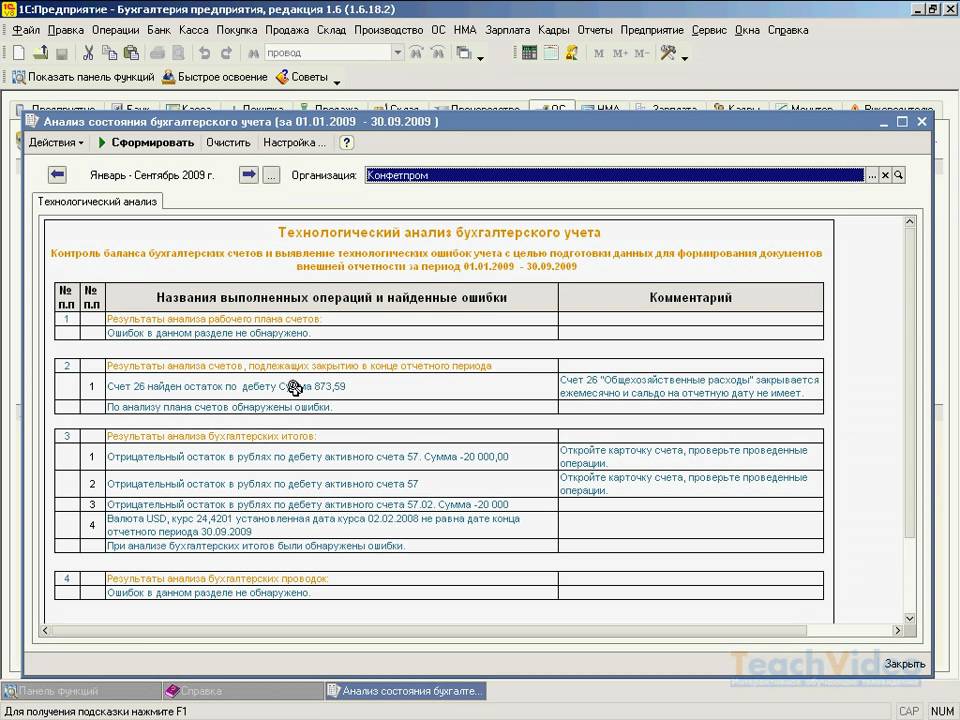Go to previous period with left arrow

(x=58, y=174)
